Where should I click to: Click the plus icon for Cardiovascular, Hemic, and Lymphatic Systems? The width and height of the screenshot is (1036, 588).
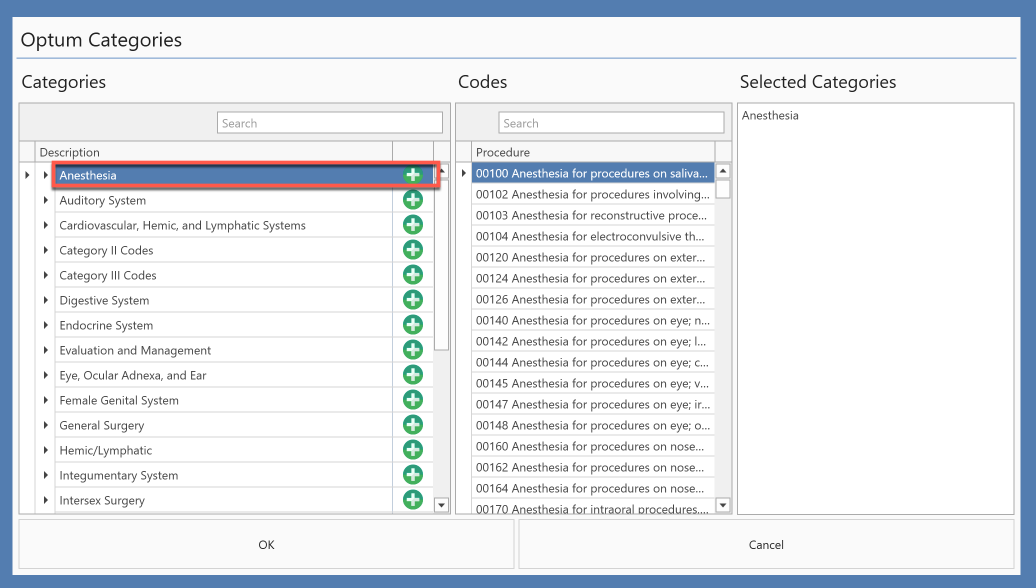click(413, 225)
